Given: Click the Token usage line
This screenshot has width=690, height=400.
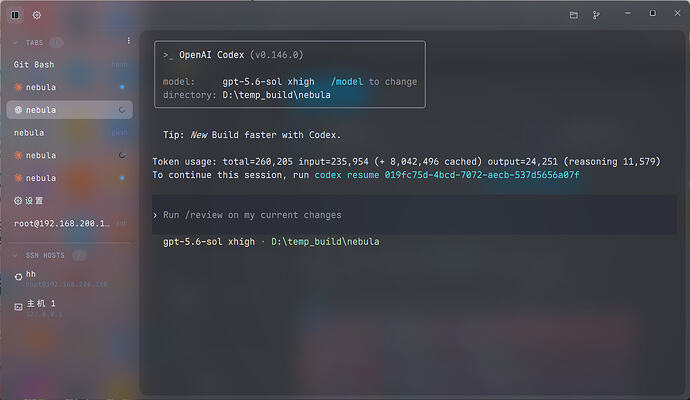Looking at the screenshot, I should coord(406,161).
